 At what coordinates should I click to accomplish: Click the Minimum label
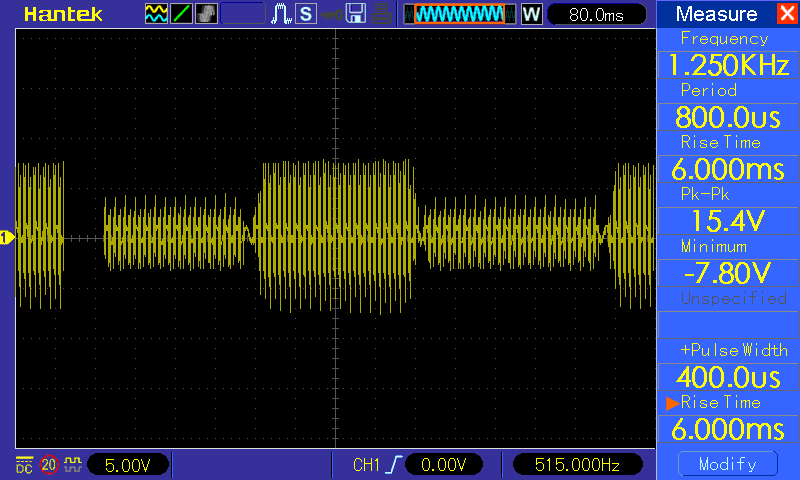click(x=714, y=247)
